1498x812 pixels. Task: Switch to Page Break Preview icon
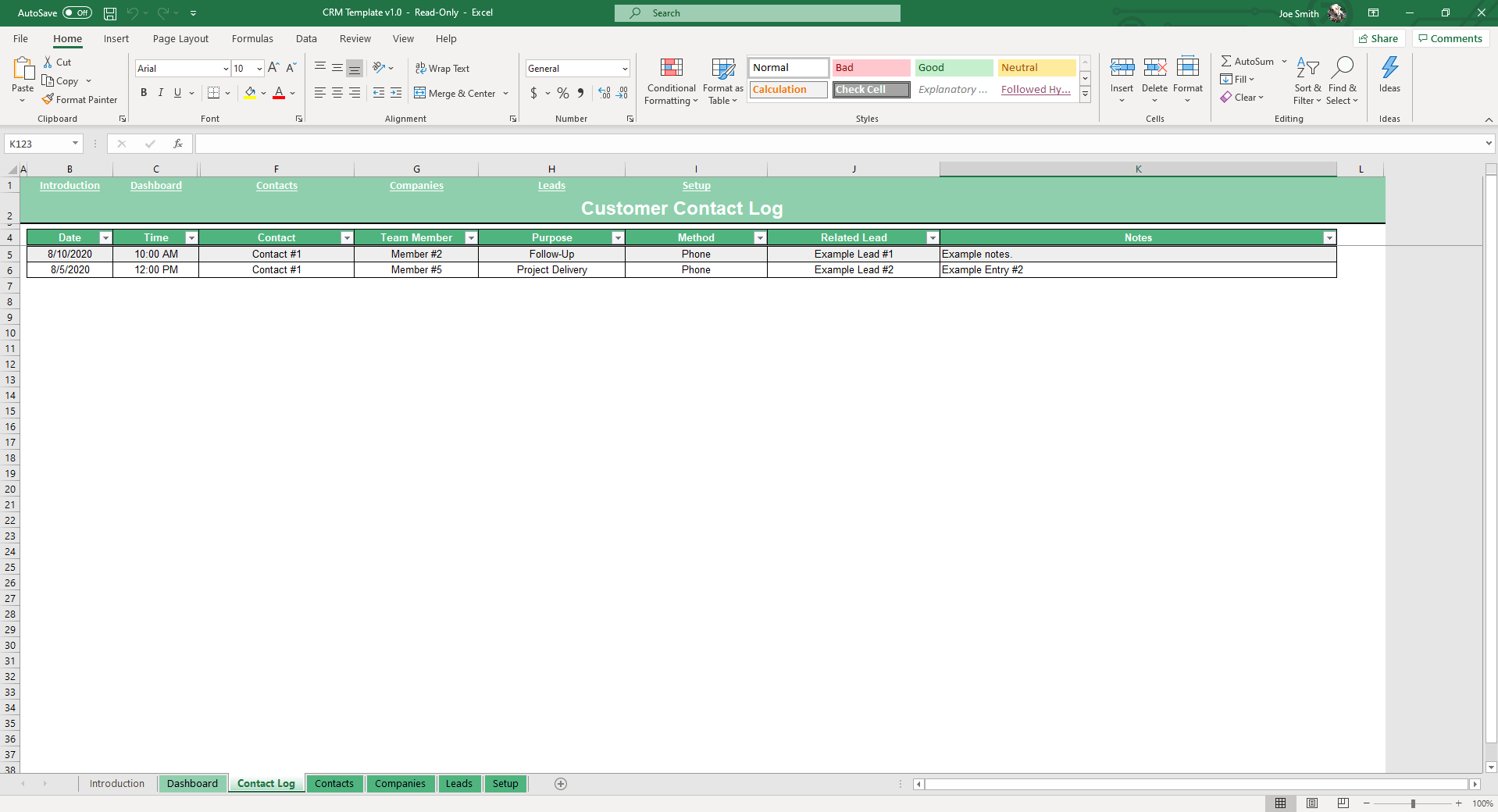pos(1343,803)
